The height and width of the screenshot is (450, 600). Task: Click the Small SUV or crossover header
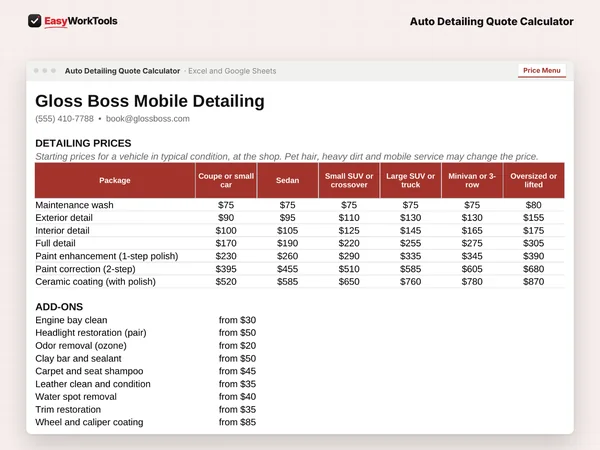(x=349, y=180)
